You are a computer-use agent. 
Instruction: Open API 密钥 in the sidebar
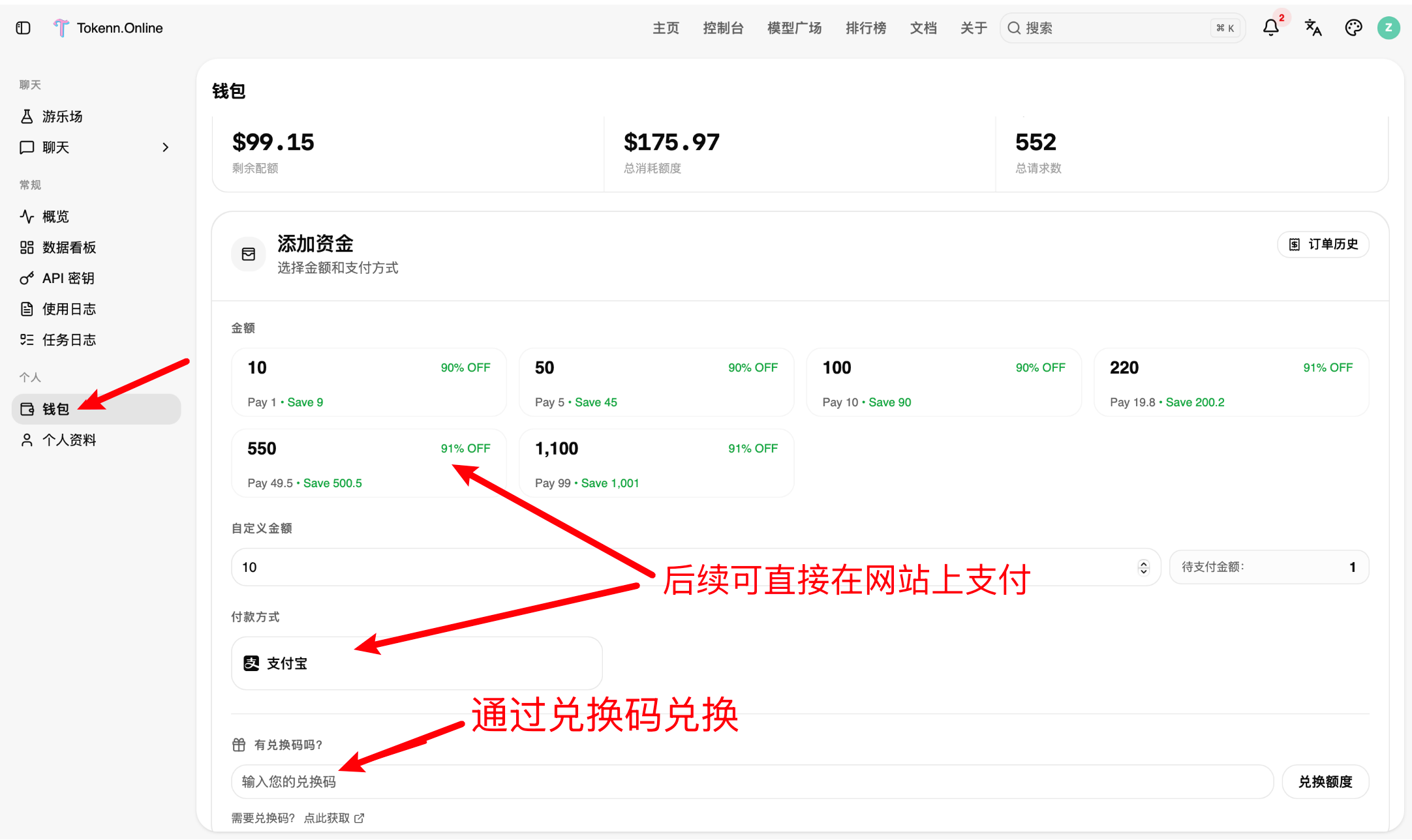[x=97, y=278]
